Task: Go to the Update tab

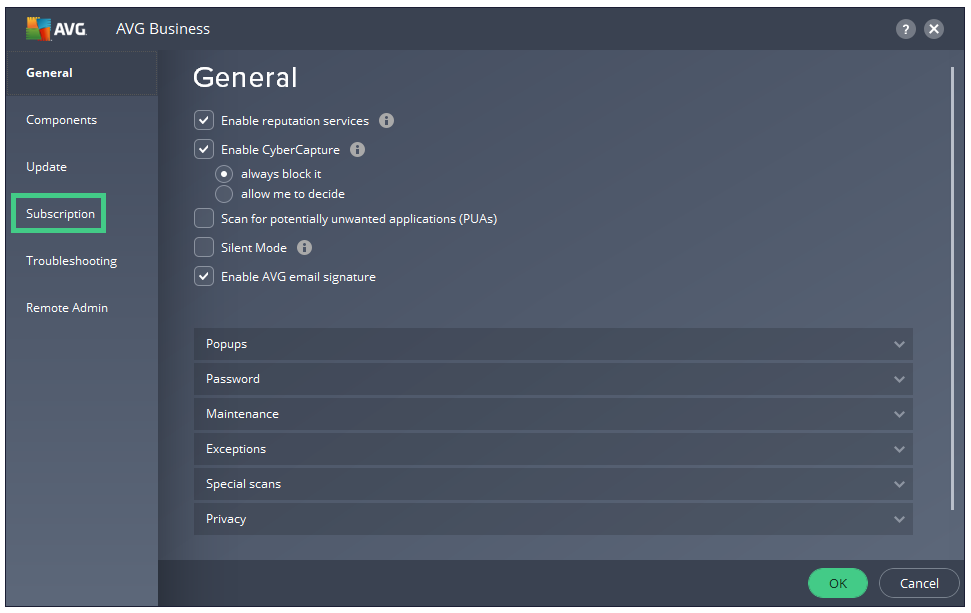Action: pyautogui.click(x=46, y=167)
